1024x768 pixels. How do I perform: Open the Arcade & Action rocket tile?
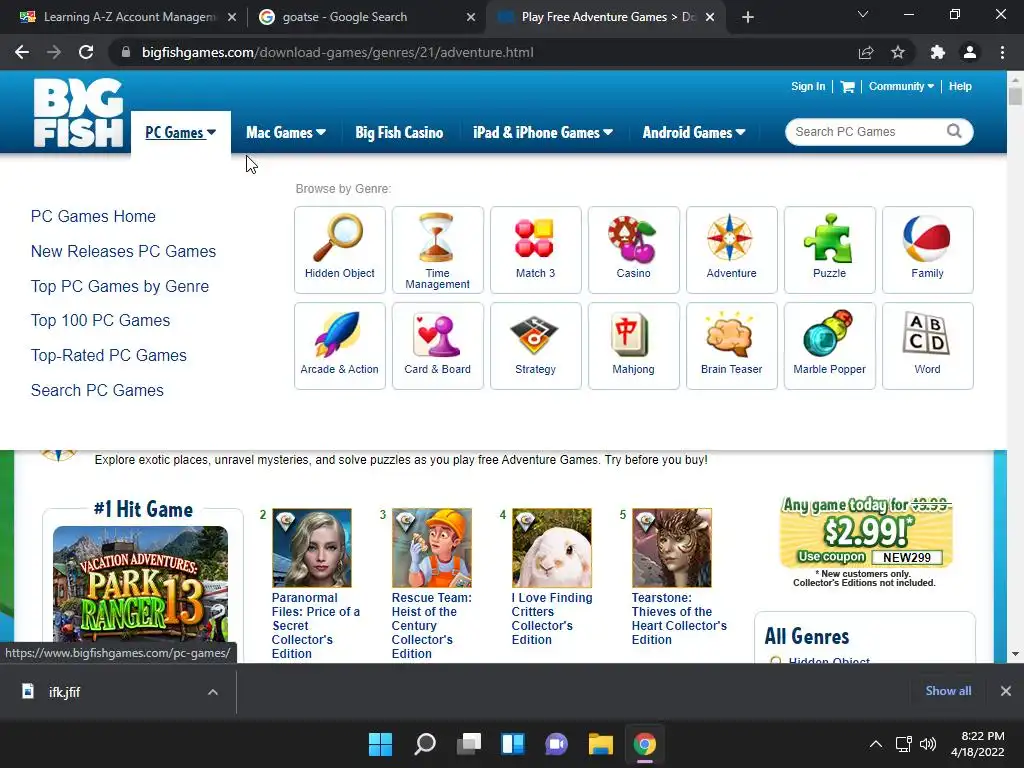pos(340,345)
